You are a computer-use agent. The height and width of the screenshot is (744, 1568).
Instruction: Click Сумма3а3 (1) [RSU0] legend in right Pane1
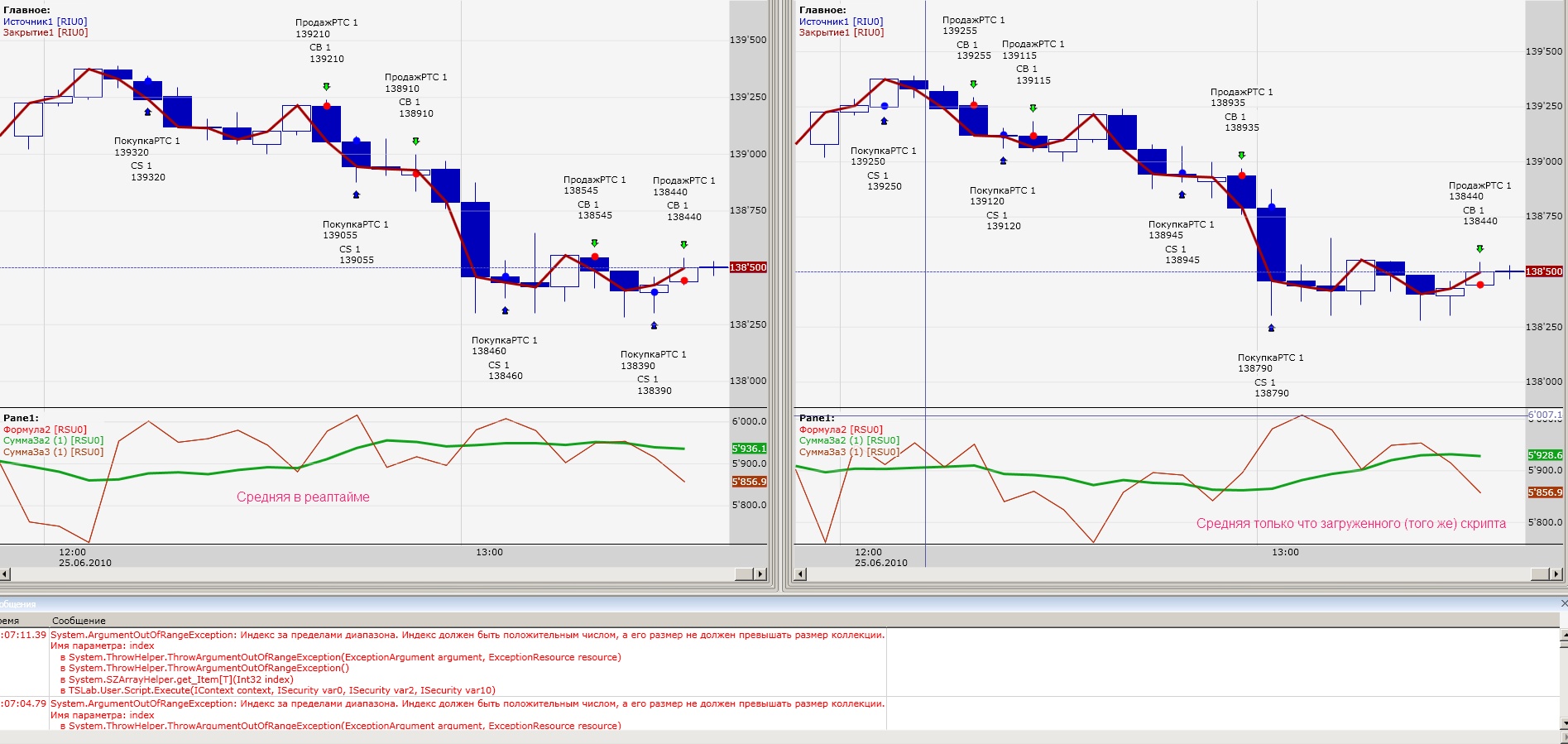coord(849,452)
